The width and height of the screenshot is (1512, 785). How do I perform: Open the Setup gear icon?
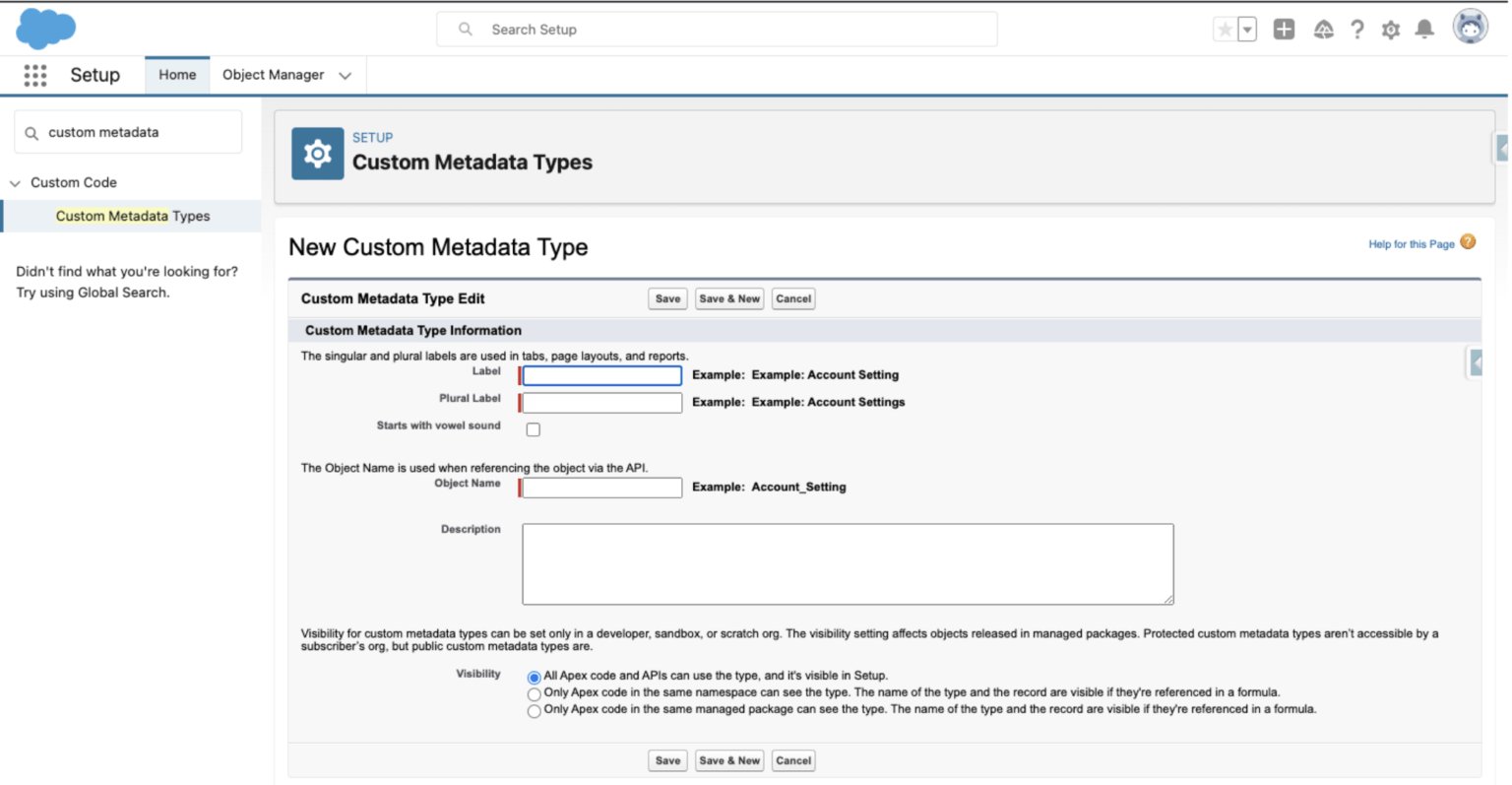click(x=1391, y=30)
